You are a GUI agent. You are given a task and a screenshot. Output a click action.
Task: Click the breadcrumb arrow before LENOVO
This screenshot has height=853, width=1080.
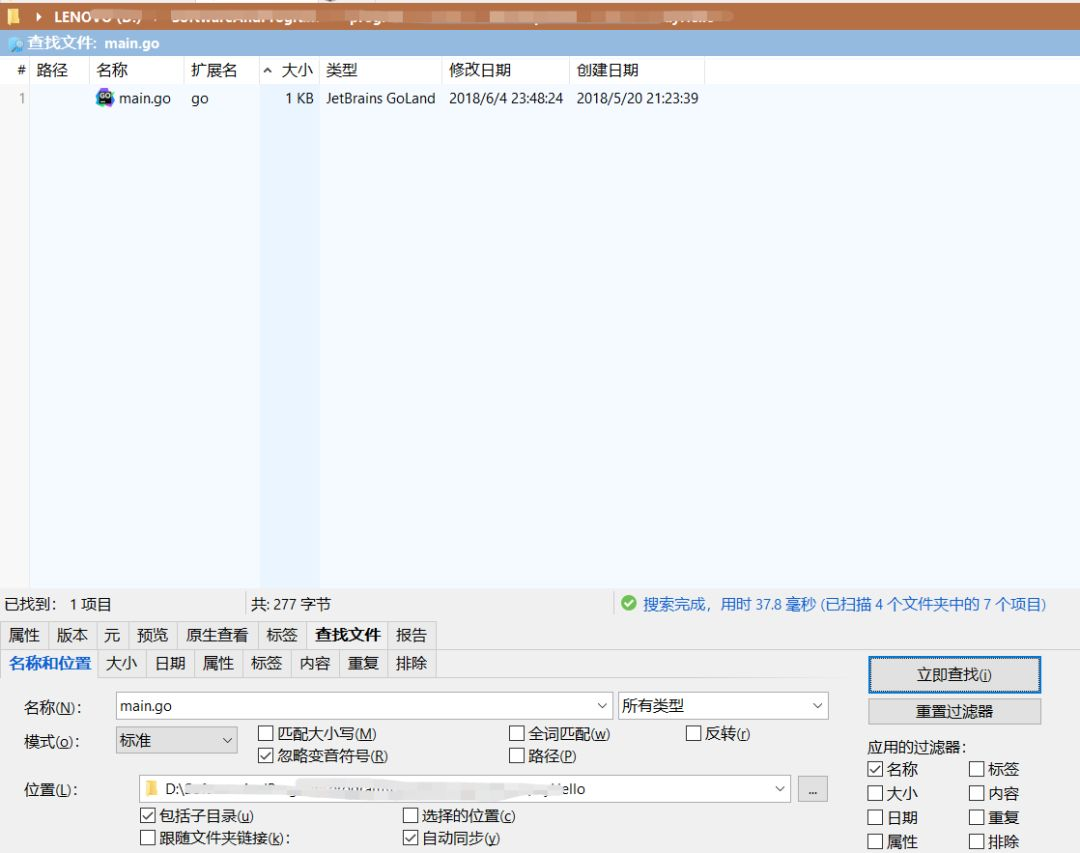39,16
